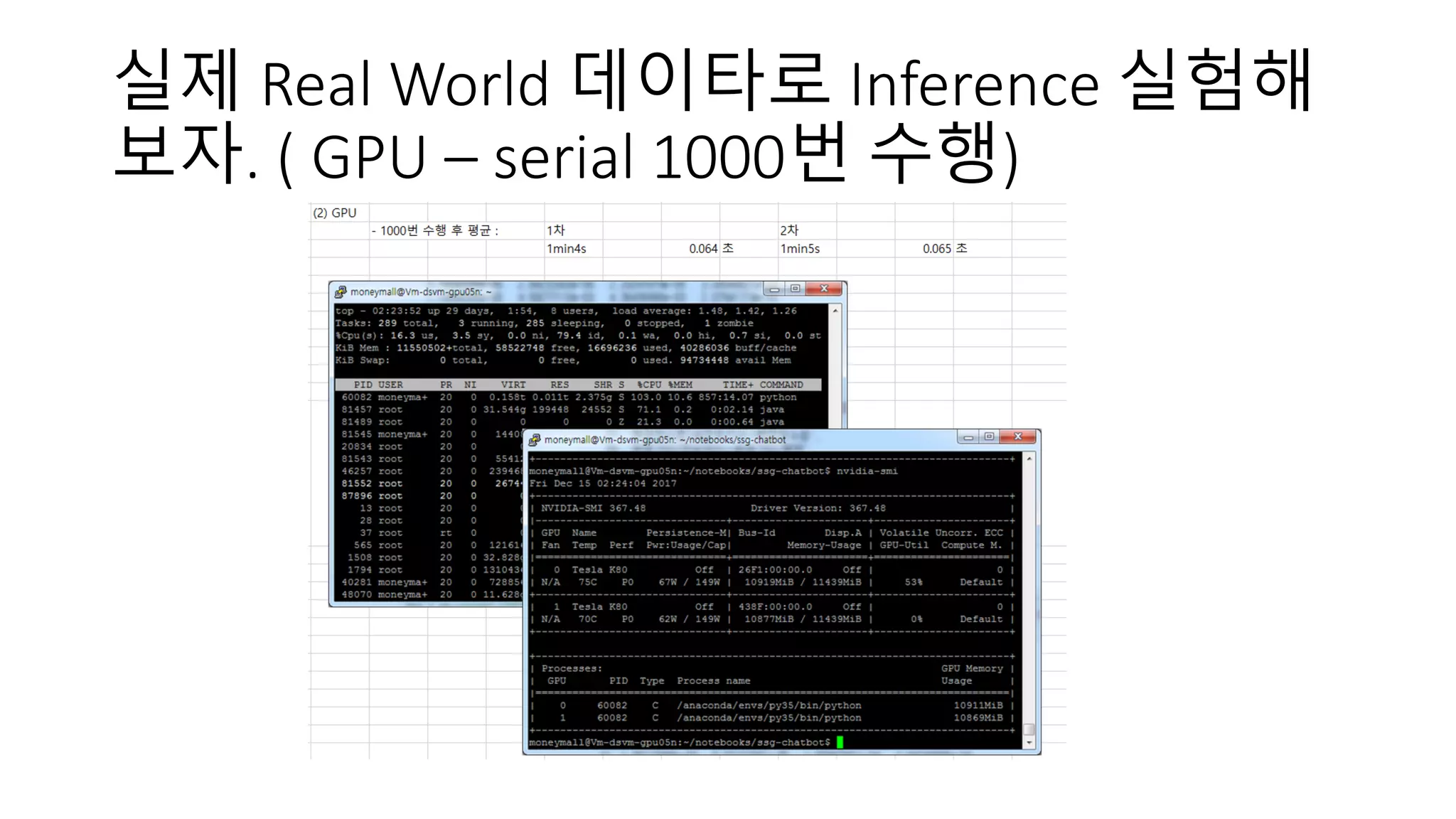Click the "nvidia-smi" command line text
Screen dimensions: 1456x819
click(x=867, y=471)
